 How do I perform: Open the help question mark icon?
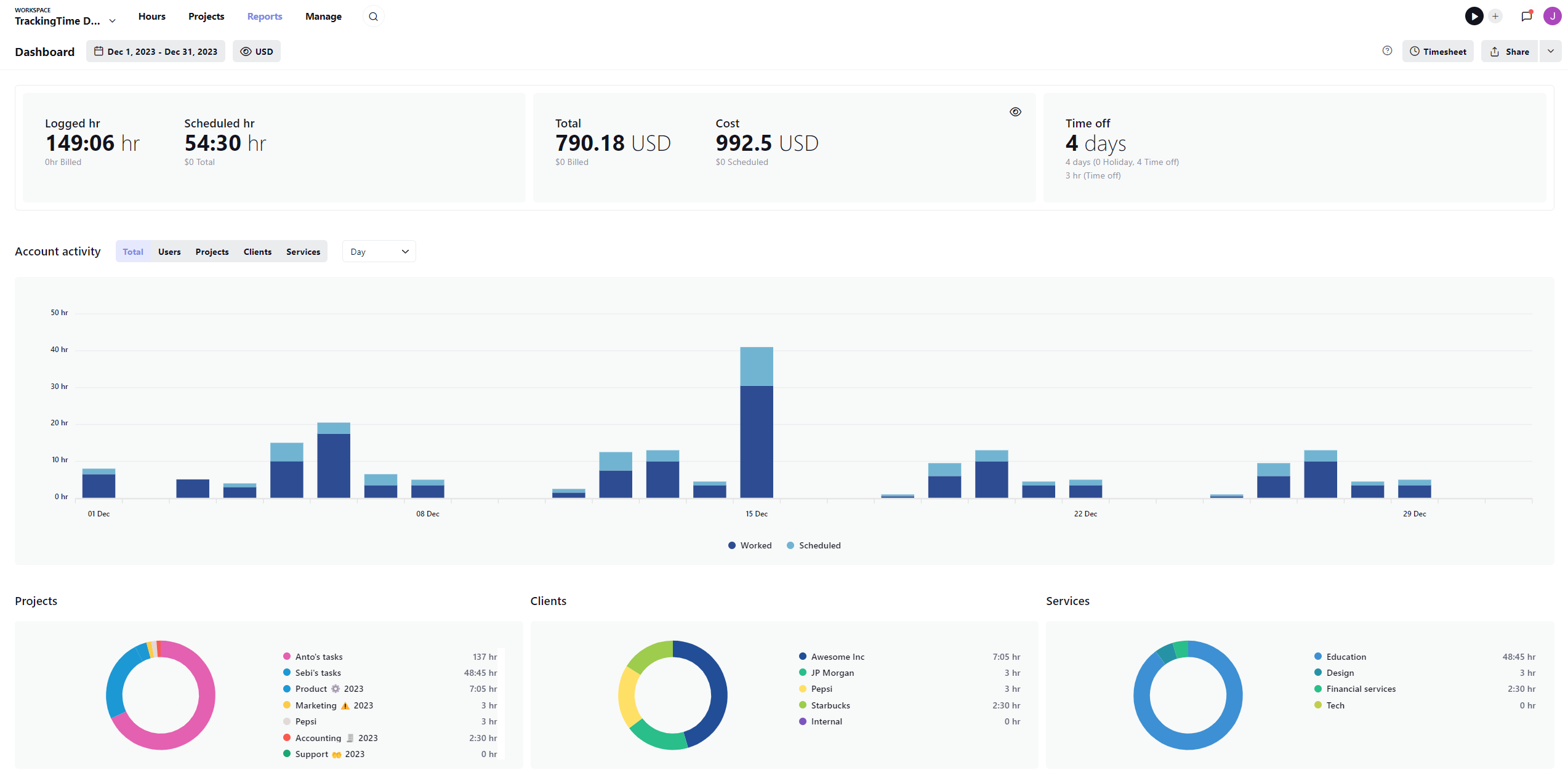(x=1387, y=51)
